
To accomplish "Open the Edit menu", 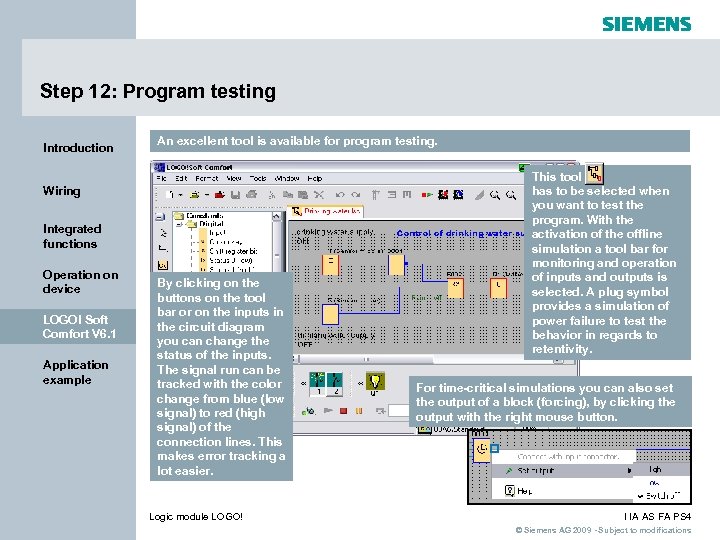I will pyautogui.click(x=181, y=178).
